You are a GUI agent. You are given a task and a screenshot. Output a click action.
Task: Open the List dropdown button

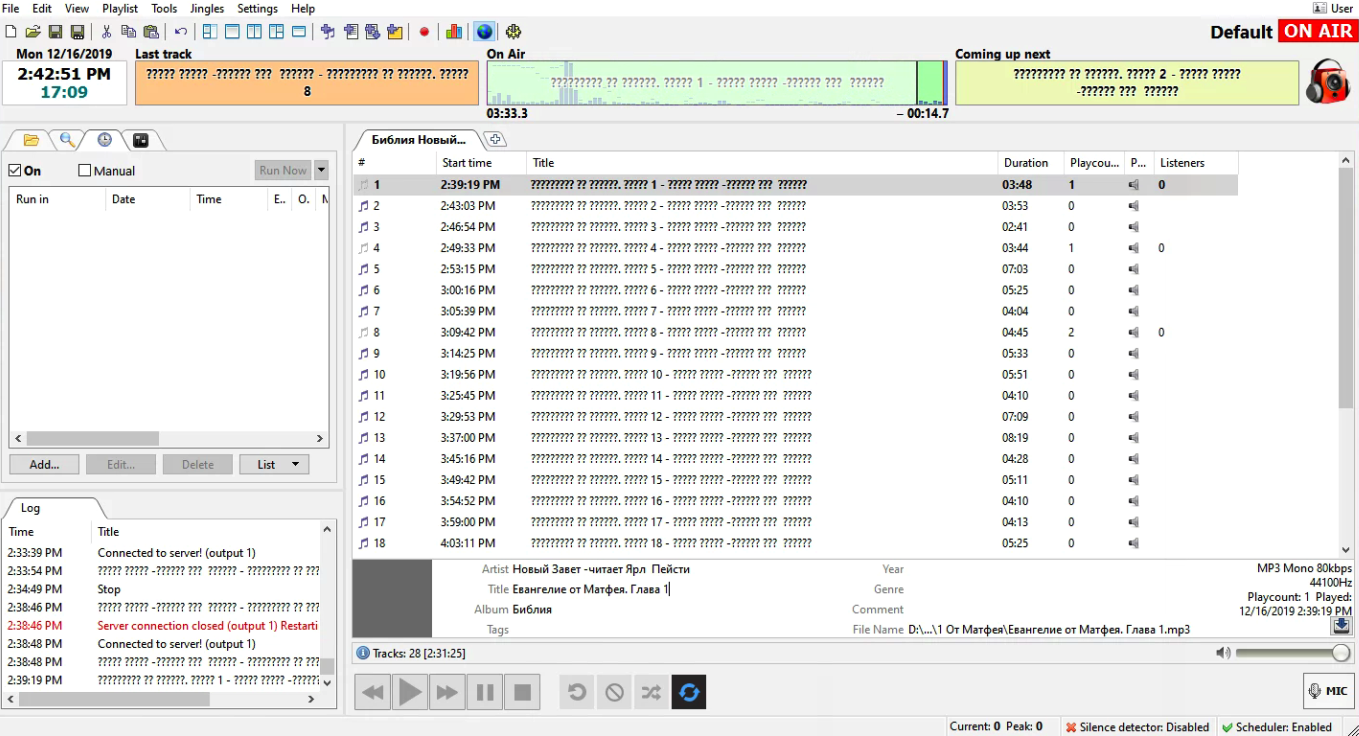274,465
